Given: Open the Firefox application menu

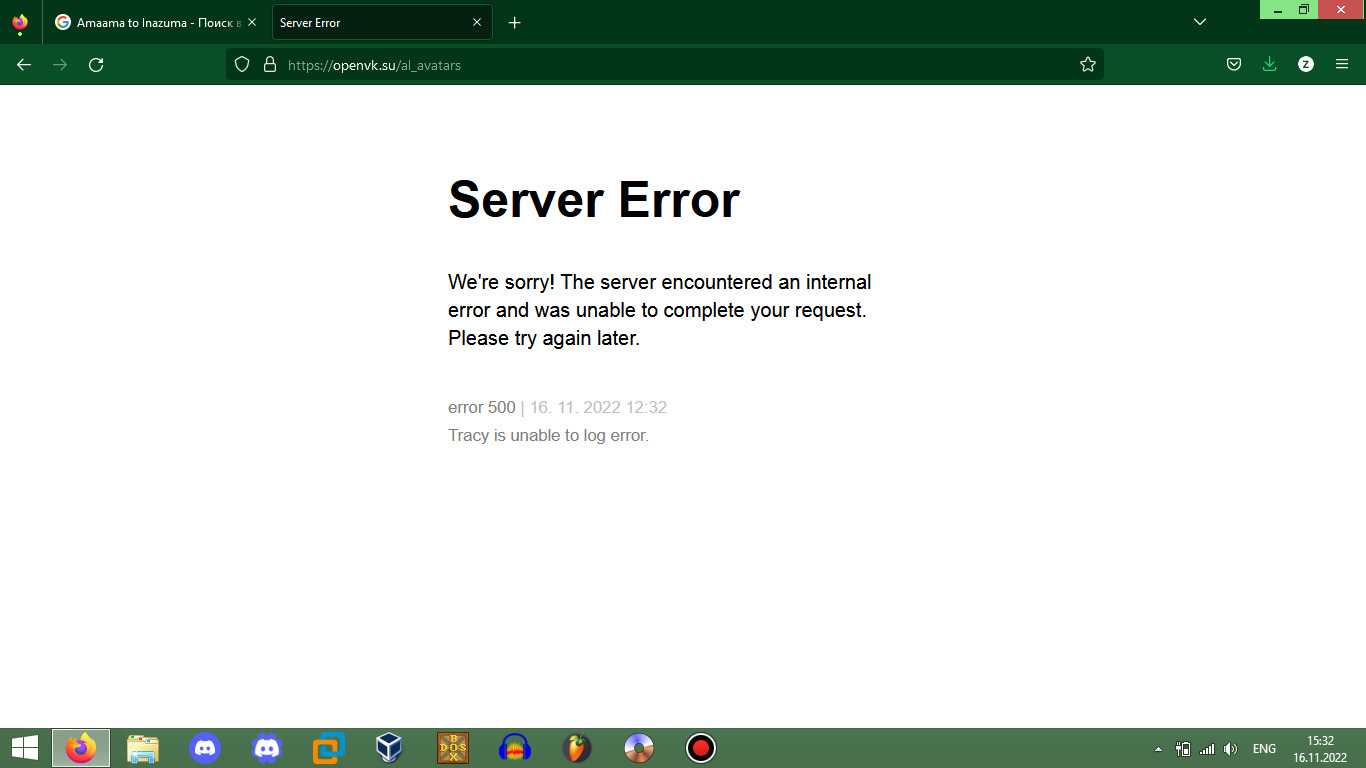Looking at the screenshot, I should pyautogui.click(x=1342, y=65).
